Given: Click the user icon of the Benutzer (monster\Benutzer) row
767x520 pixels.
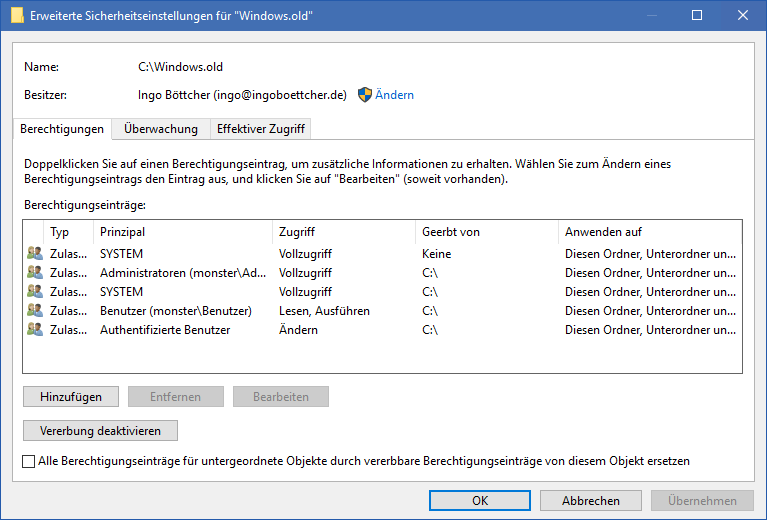Looking at the screenshot, I should click(35, 311).
